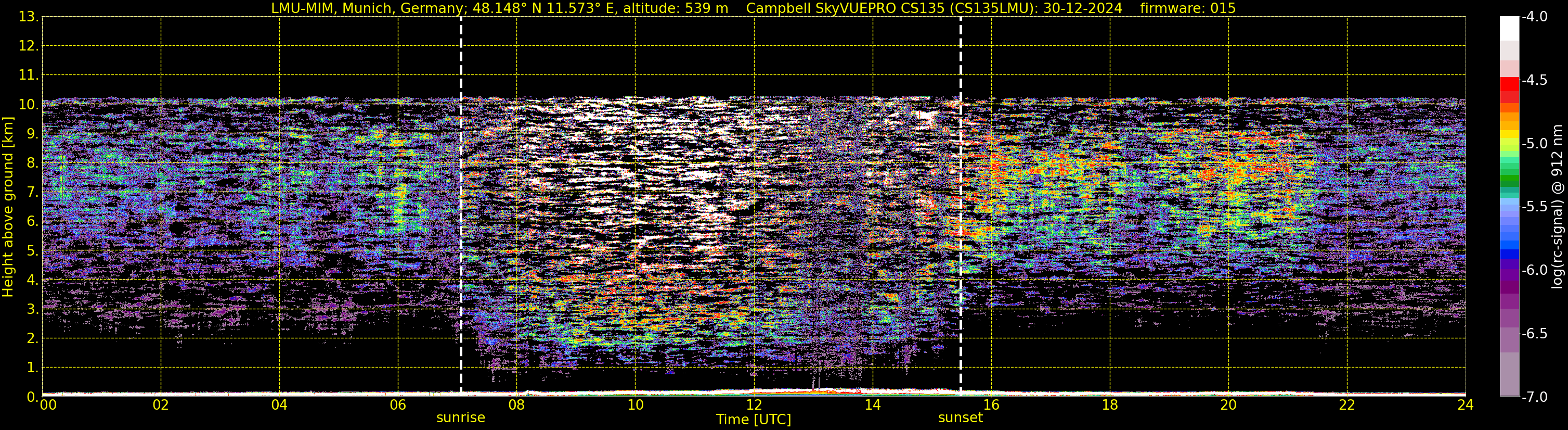Image resolution: width=1568 pixels, height=430 pixels.
Task: Click the '1.' tick on the height axis
Action: [x=33, y=368]
